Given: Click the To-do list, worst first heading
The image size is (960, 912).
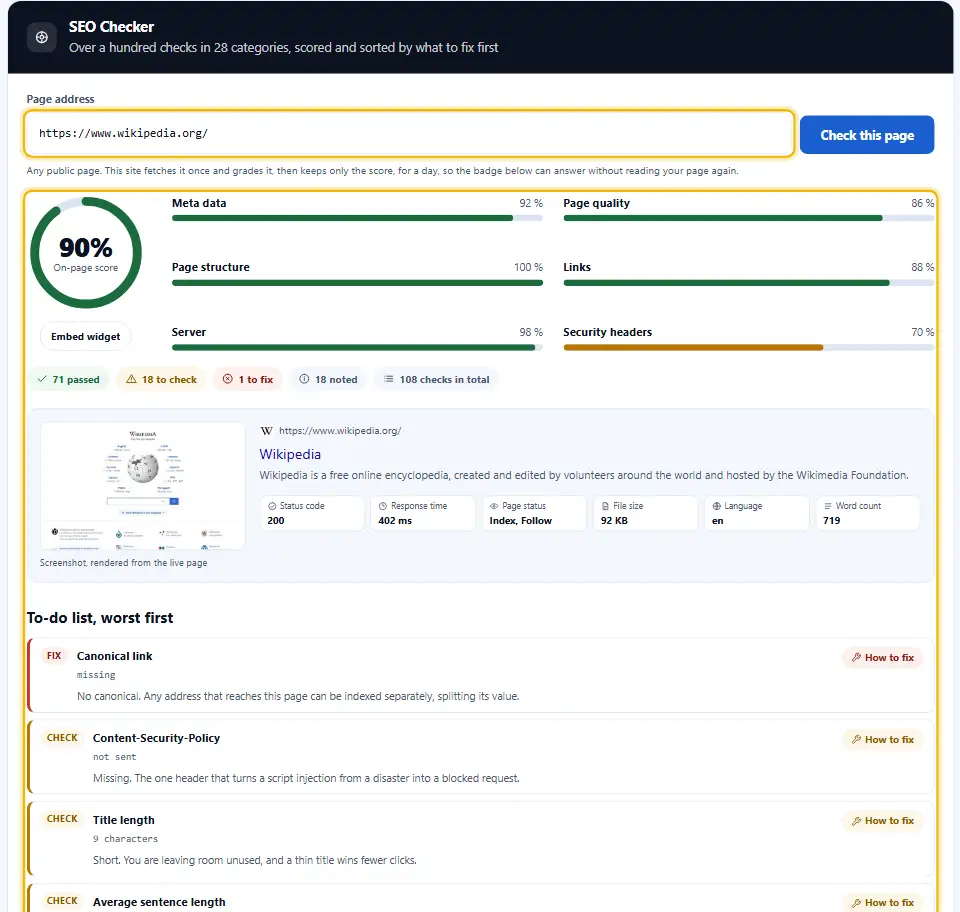Looking at the screenshot, I should coord(100,618).
